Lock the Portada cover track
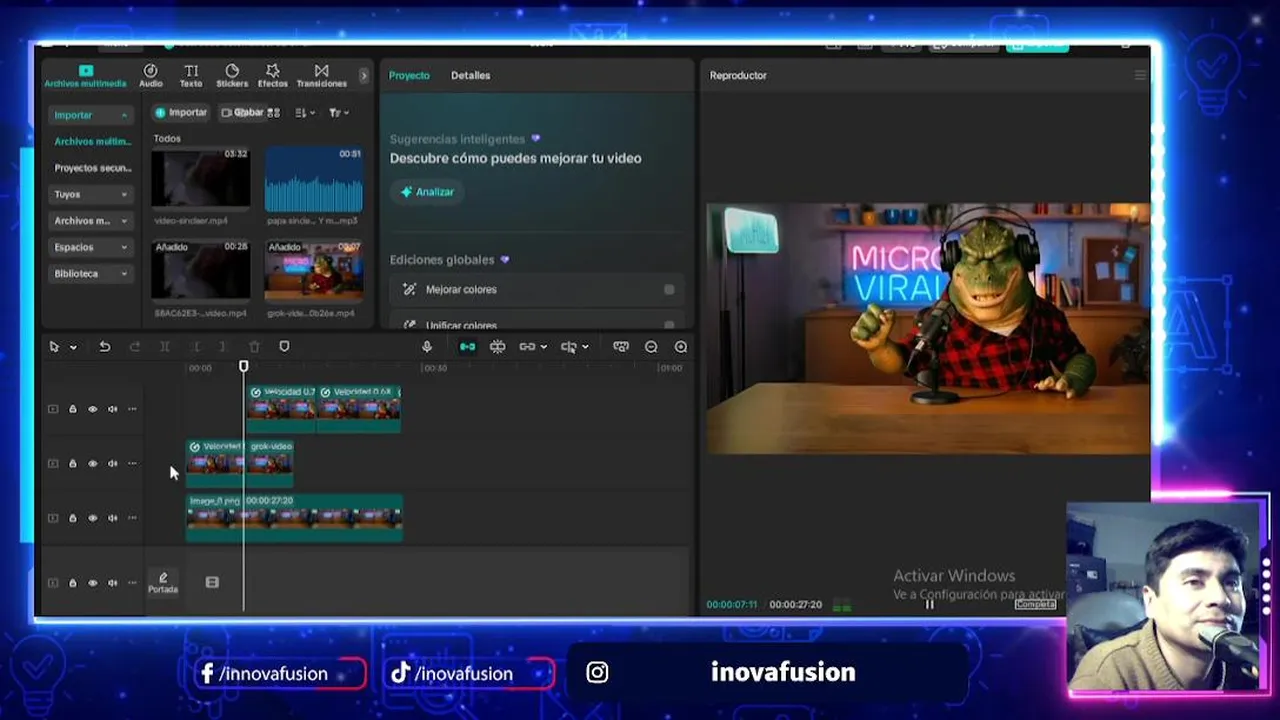The image size is (1280, 720). tap(72, 583)
